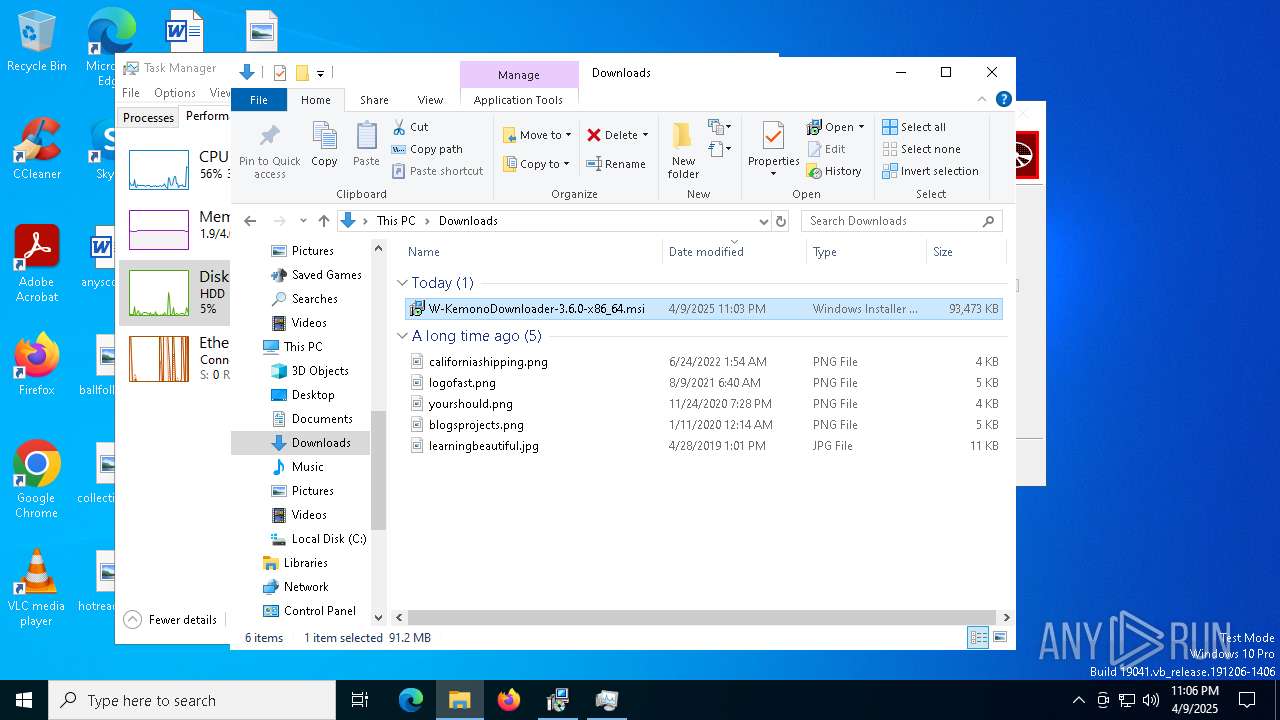Select W-KemonoDownloader msi file
Image resolution: width=1280 pixels, height=720 pixels.
[704, 309]
